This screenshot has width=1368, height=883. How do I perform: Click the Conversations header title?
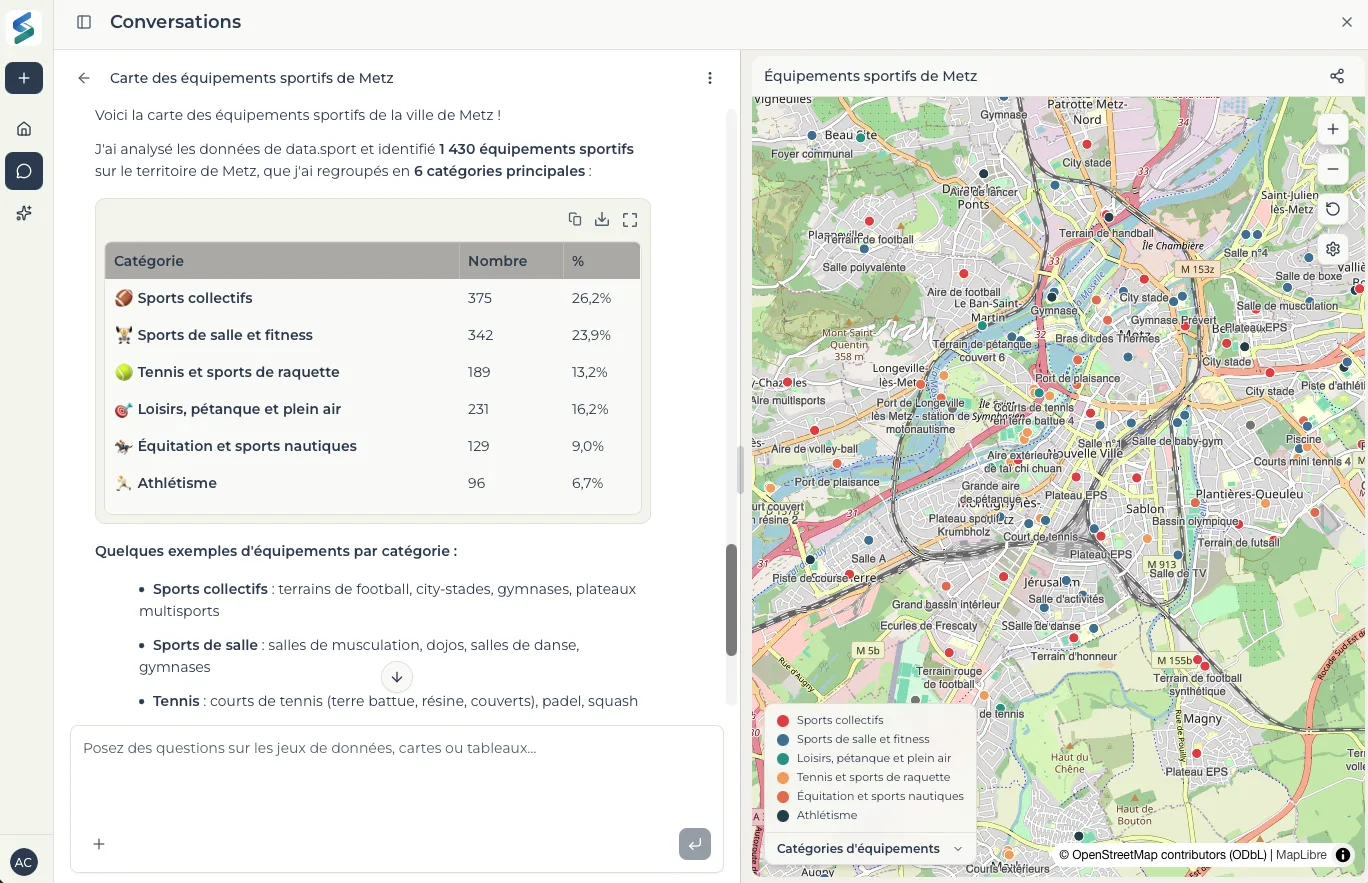coord(175,22)
